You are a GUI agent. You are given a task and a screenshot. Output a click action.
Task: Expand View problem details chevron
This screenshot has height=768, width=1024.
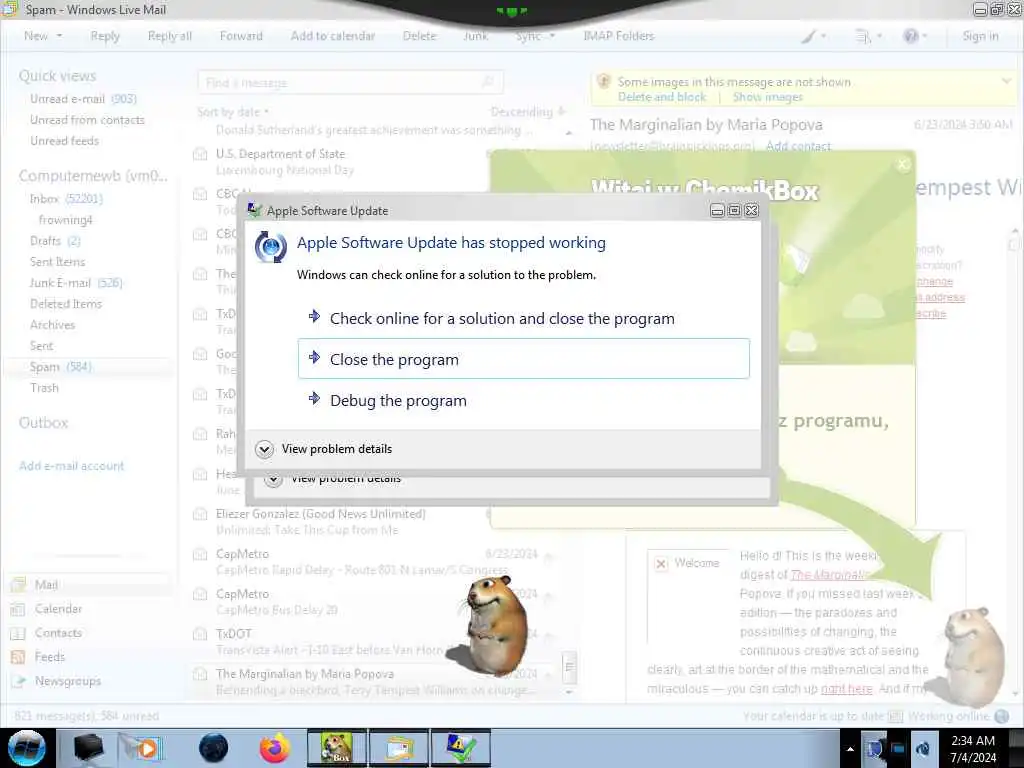click(x=264, y=449)
